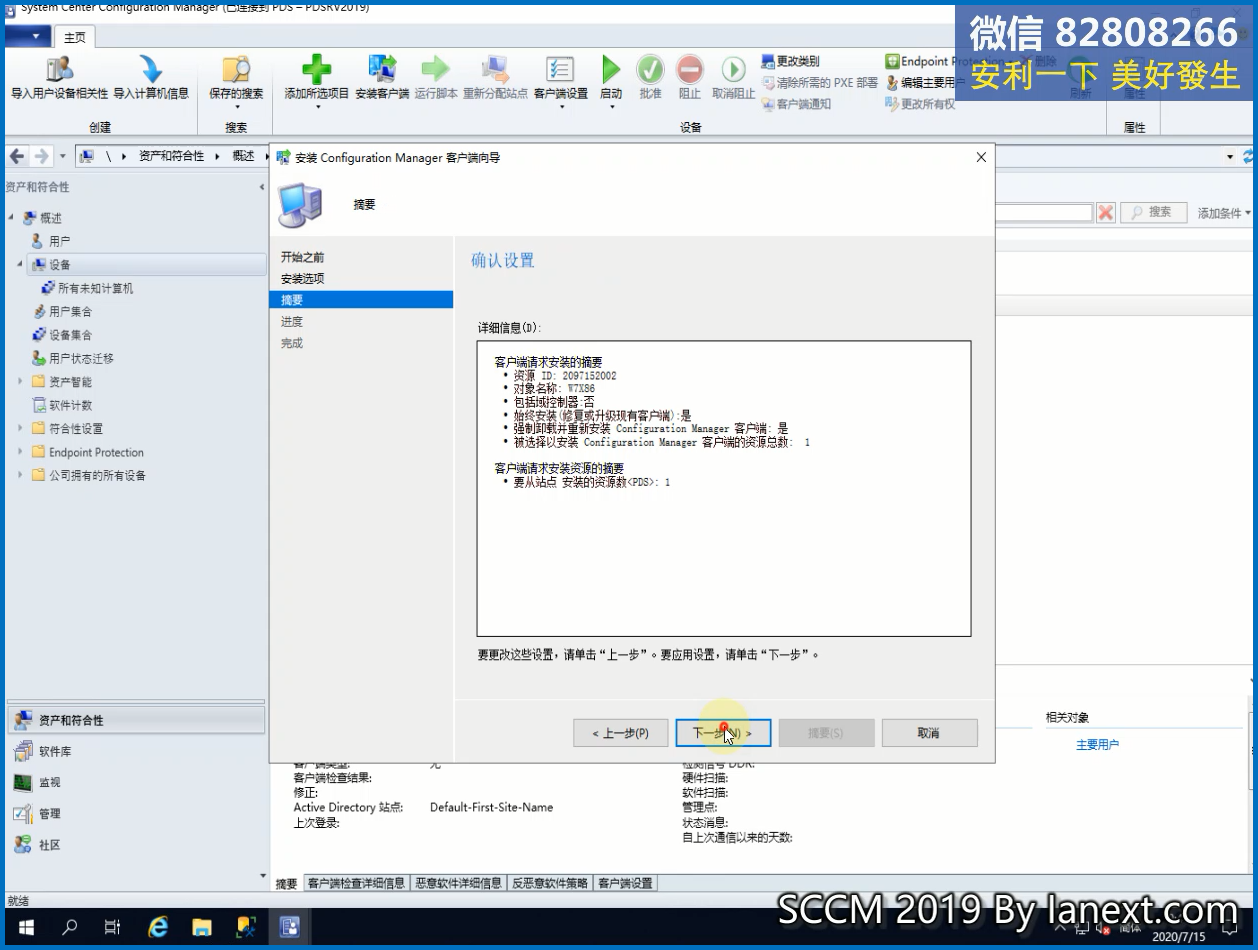Click the navigation back arrow
Image resolution: width=1258 pixels, height=950 pixels.
[18, 156]
